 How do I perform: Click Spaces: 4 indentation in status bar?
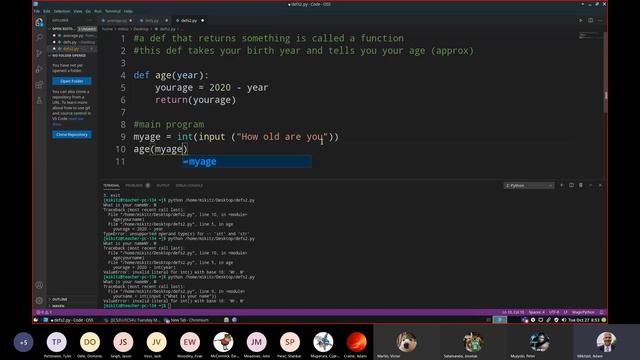point(537,312)
